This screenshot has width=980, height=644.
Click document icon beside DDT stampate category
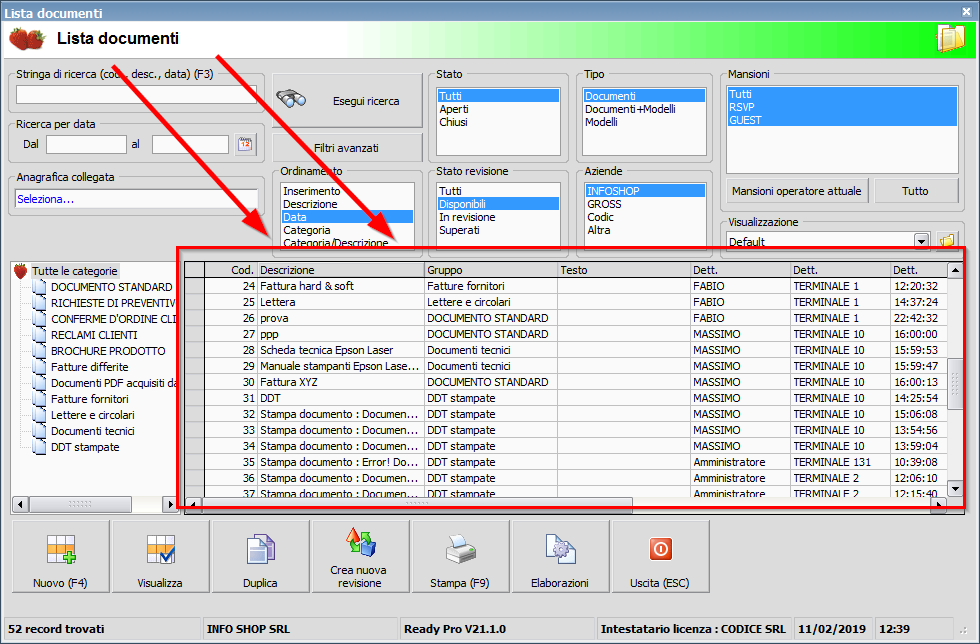pos(39,447)
